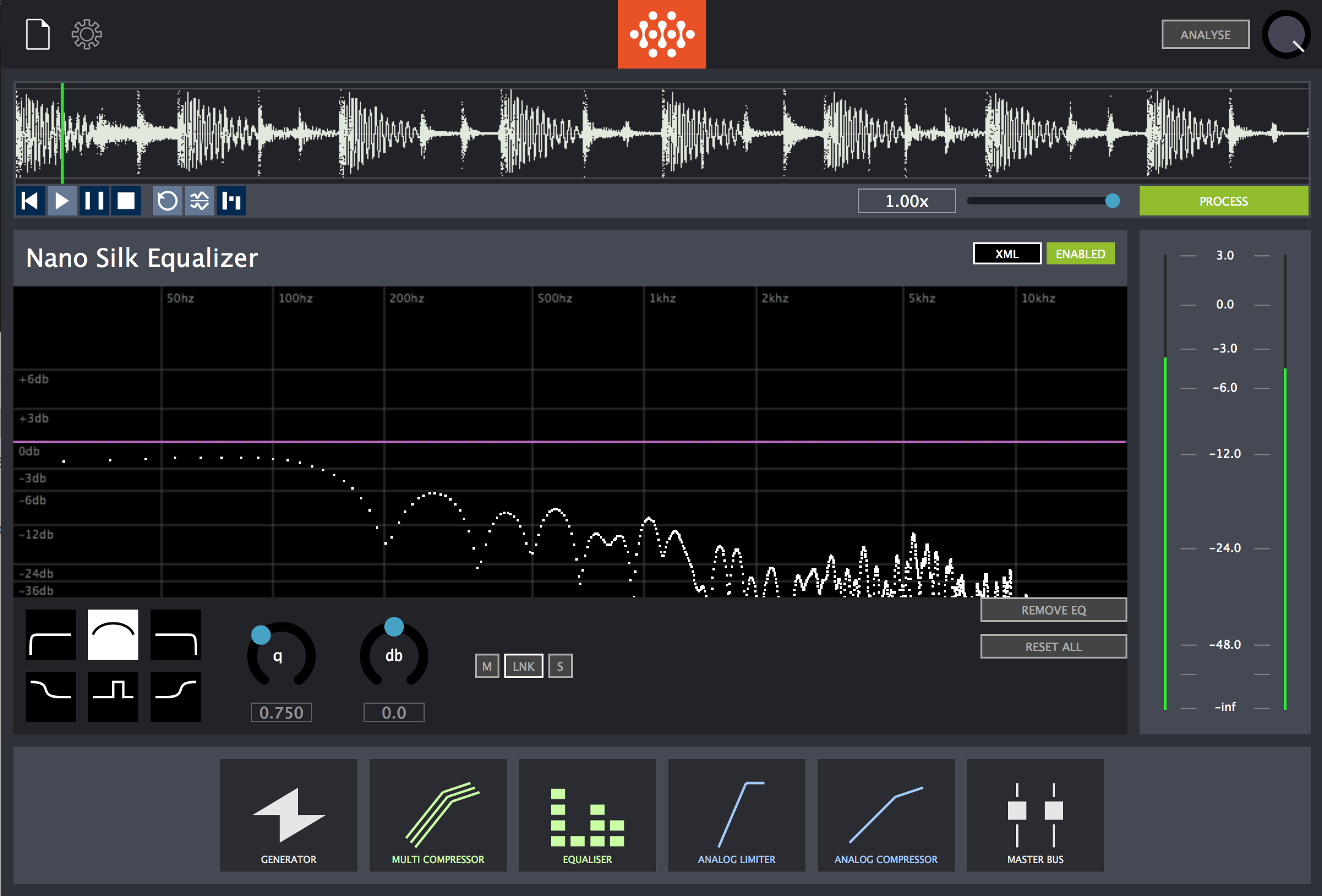Open the Master Bus module
1322x896 pixels.
click(x=1036, y=815)
